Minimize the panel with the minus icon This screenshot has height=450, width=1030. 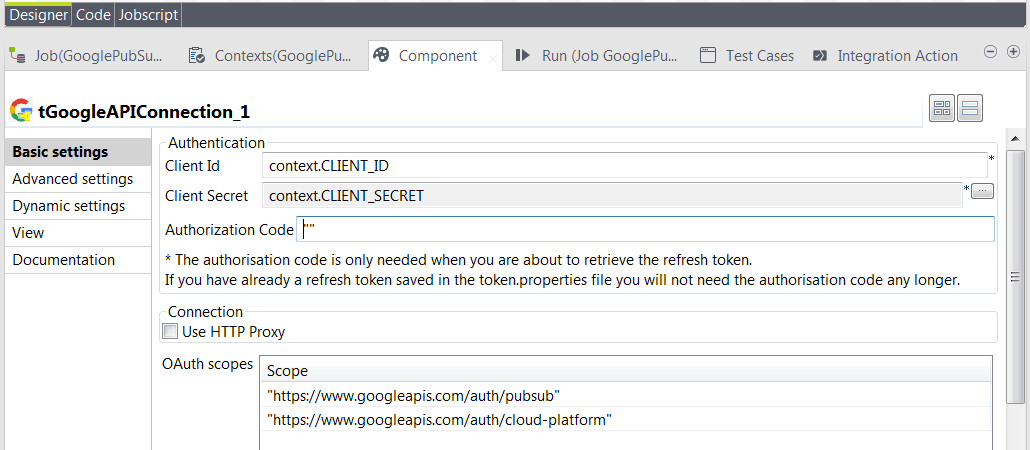click(991, 52)
